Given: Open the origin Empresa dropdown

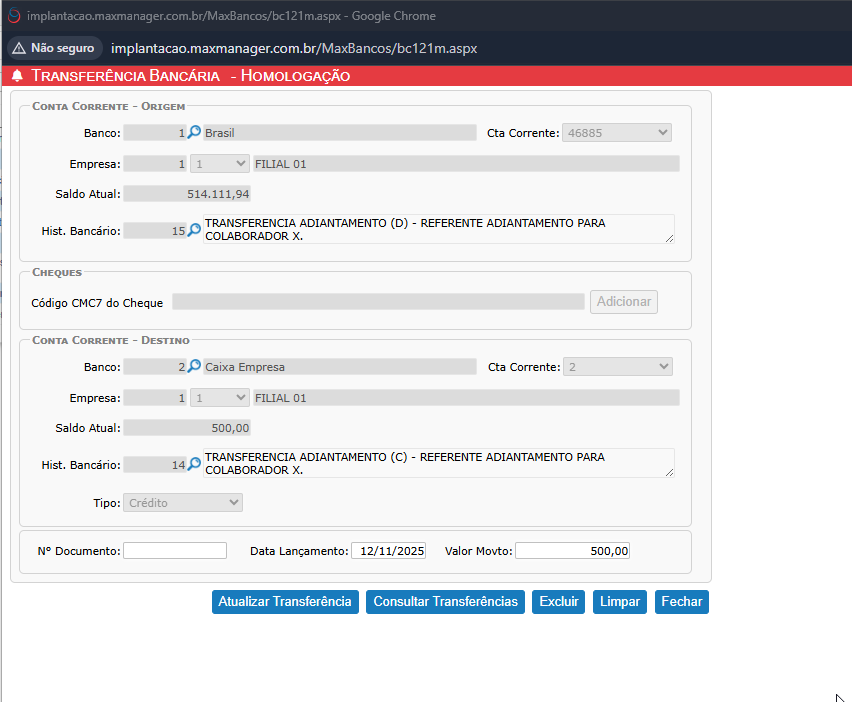Looking at the screenshot, I should (x=219, y=164).
